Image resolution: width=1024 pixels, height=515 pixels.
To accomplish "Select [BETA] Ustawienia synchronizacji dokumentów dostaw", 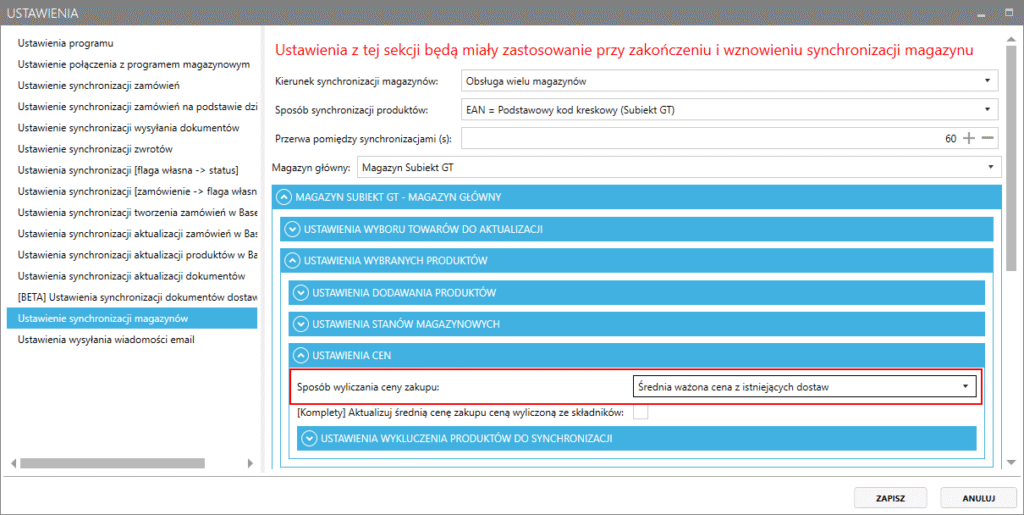I will [137, 297].
